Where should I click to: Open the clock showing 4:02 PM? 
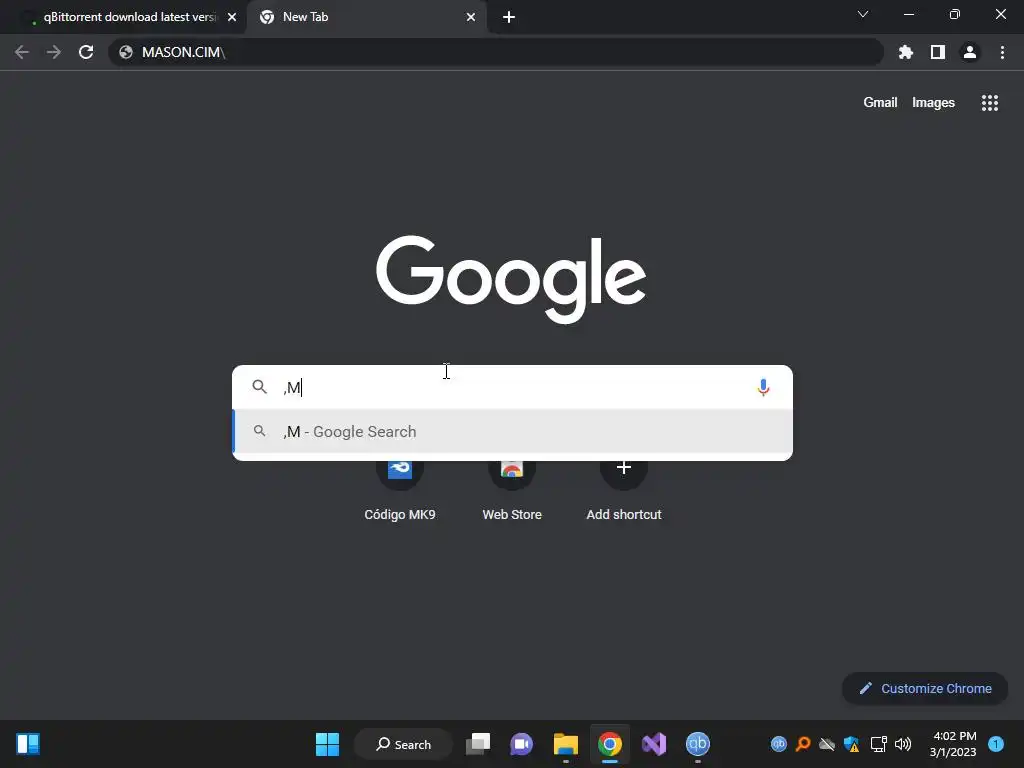click(953, 744)
